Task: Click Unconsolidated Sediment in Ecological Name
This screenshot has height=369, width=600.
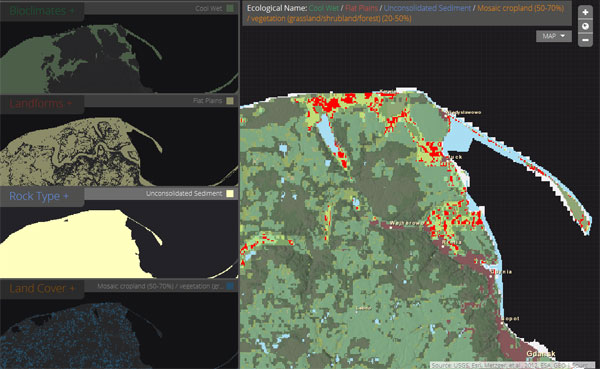Action: 427,8
